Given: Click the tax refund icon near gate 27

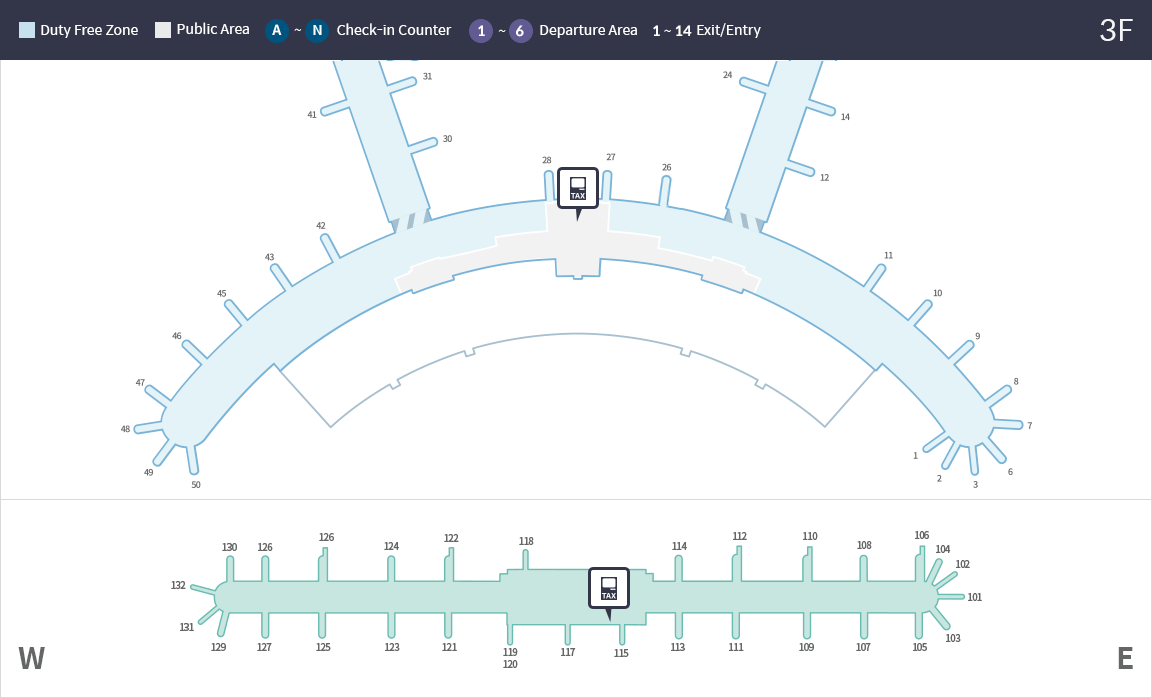Looking at the screenshot, I should coord(577,188).
